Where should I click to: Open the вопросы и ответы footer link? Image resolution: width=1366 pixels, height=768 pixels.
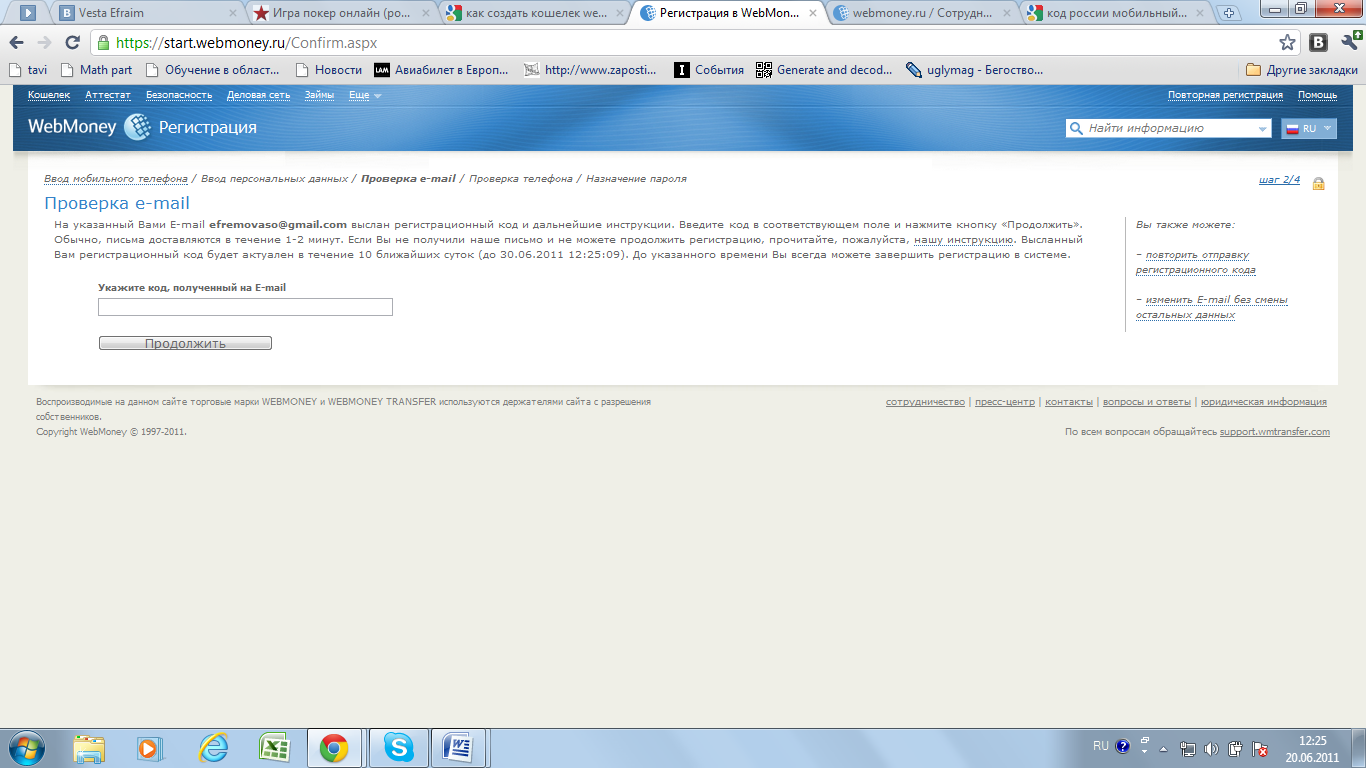click(x=1146, y=402)
